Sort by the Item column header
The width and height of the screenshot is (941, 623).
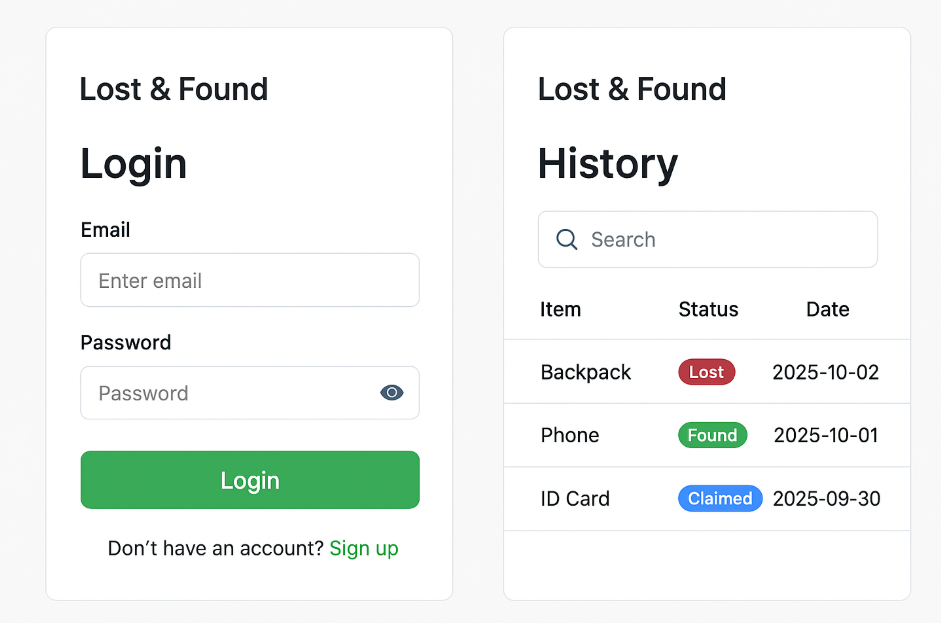coord(560,309)
